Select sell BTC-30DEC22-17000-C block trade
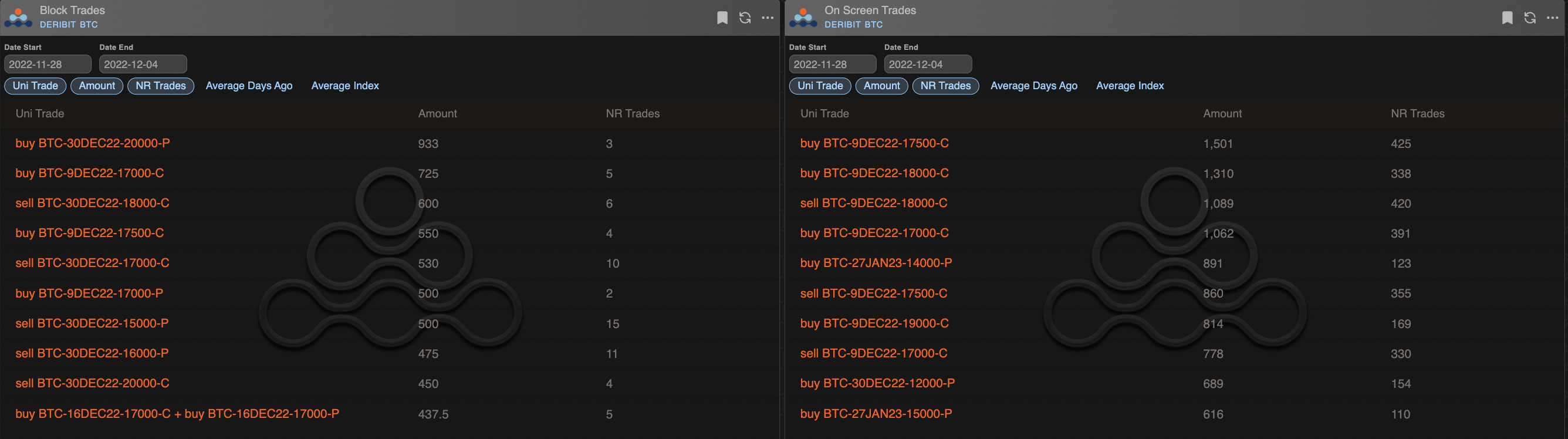Image resolution: width=1568 pixels, height=439 pixels. [x=92, y=262]
